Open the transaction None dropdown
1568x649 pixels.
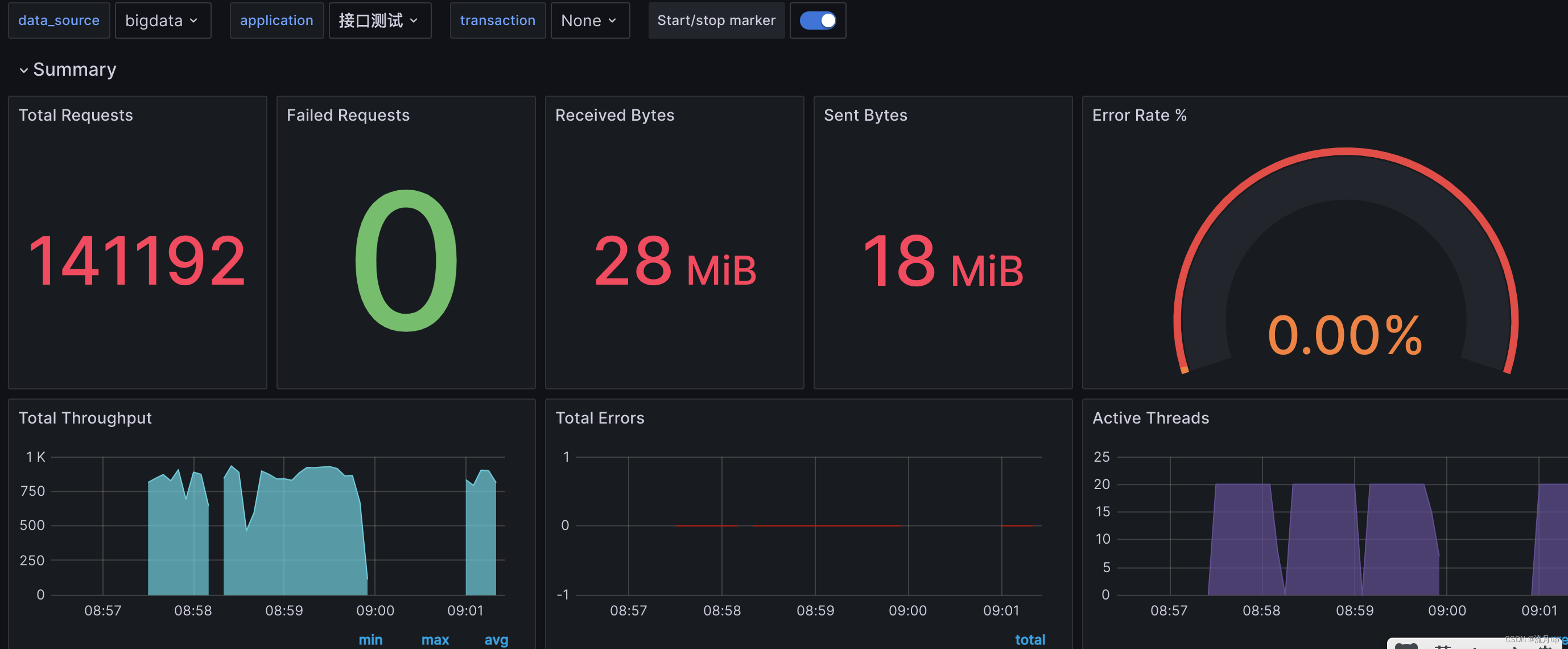point(589,20)
